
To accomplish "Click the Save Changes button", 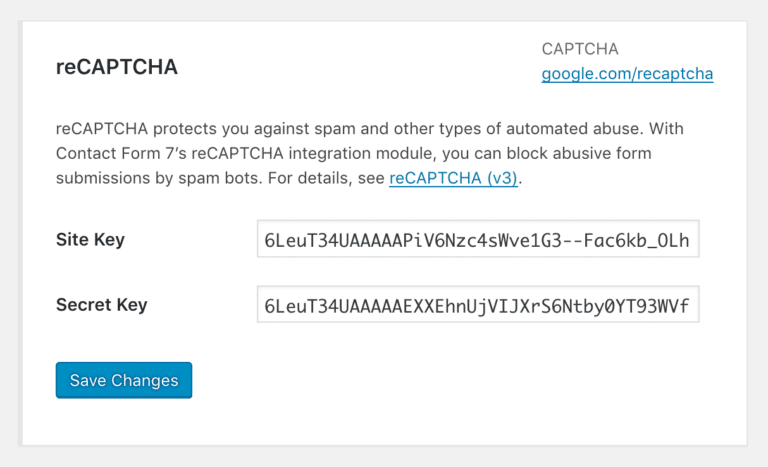I will (x=124, y=380).
